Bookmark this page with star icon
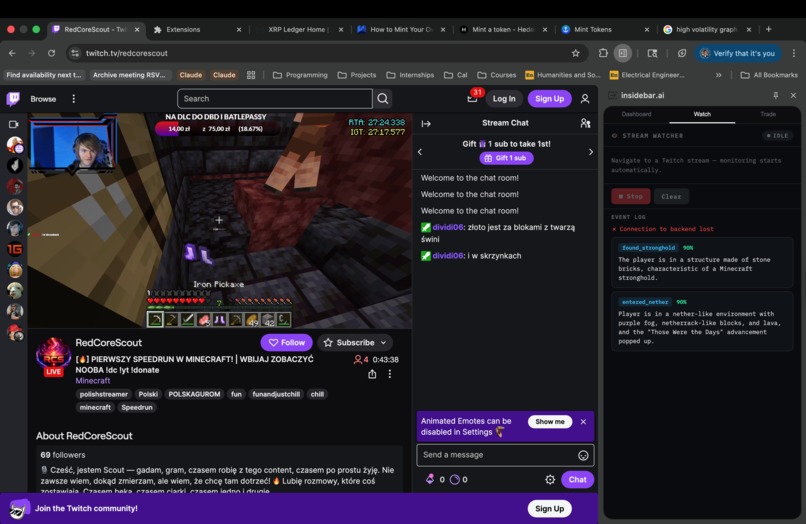 pyautogui.click(x=576, y=53)
